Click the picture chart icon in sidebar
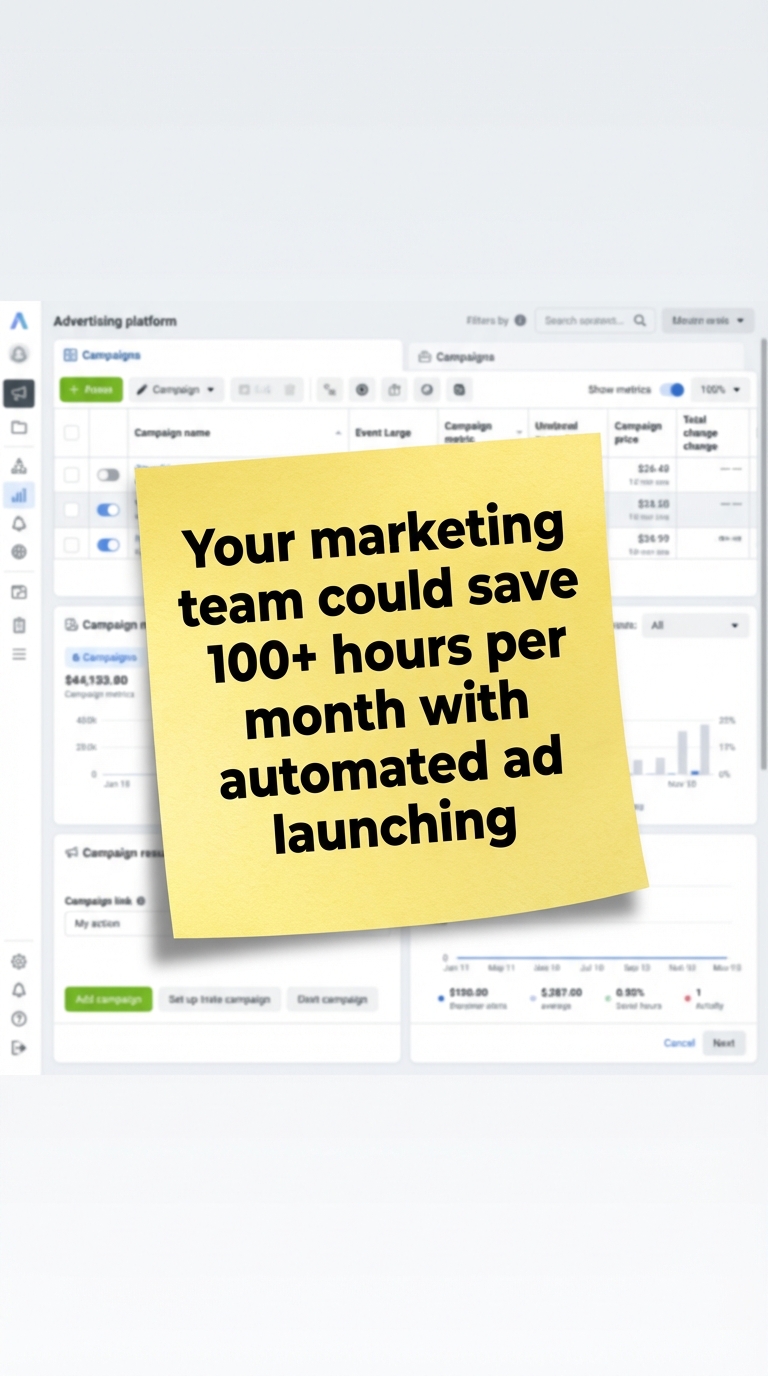 19,592
